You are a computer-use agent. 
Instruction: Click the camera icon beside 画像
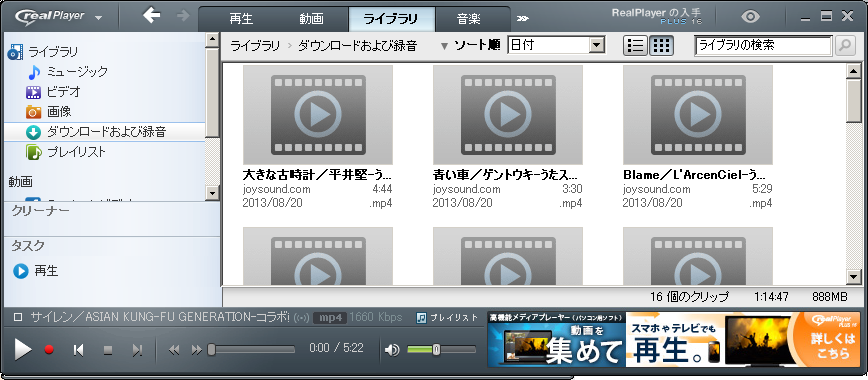coord(34,112)
